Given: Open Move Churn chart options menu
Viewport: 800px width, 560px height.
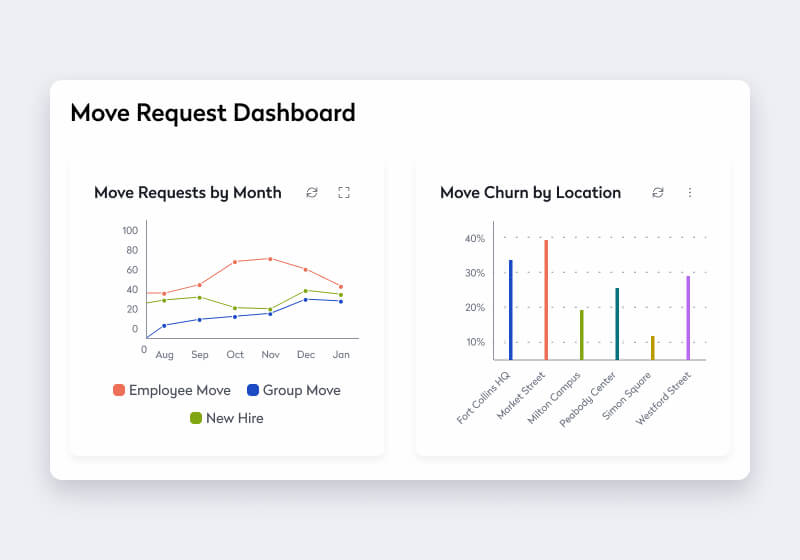Looking at the screenshot, I should (690, 192).
